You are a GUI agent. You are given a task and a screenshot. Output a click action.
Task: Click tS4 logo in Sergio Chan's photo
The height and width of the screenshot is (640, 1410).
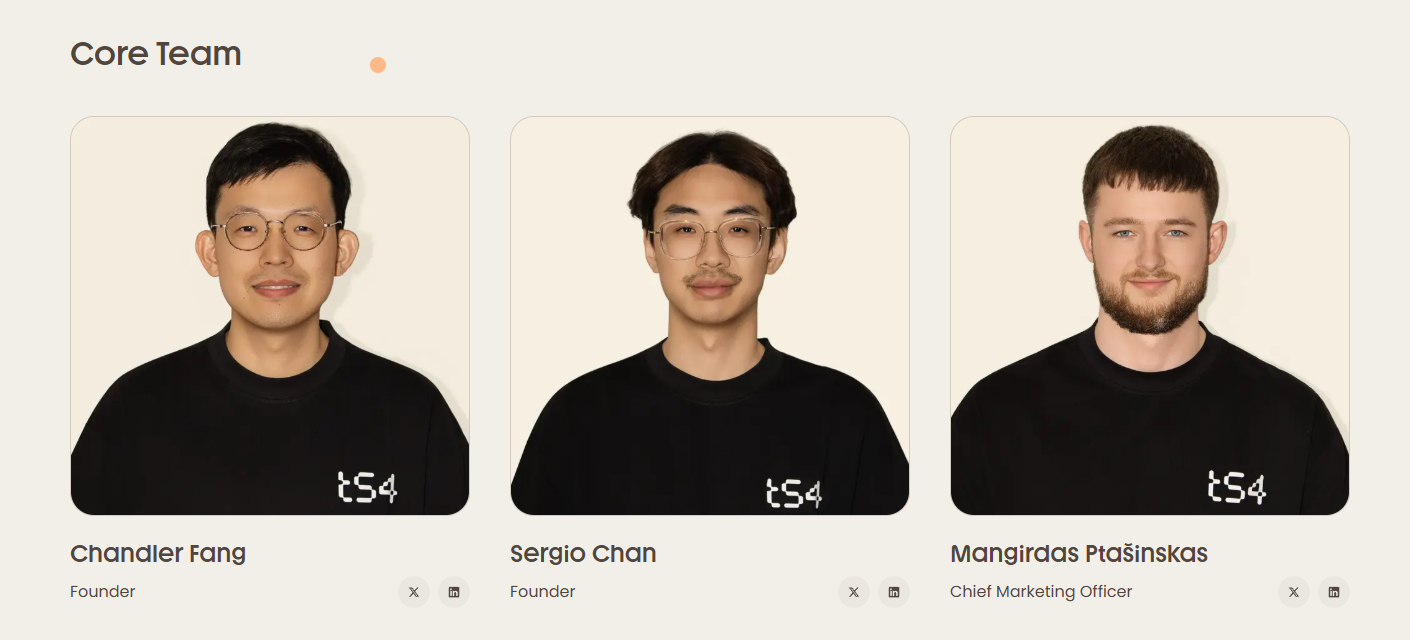794,492
